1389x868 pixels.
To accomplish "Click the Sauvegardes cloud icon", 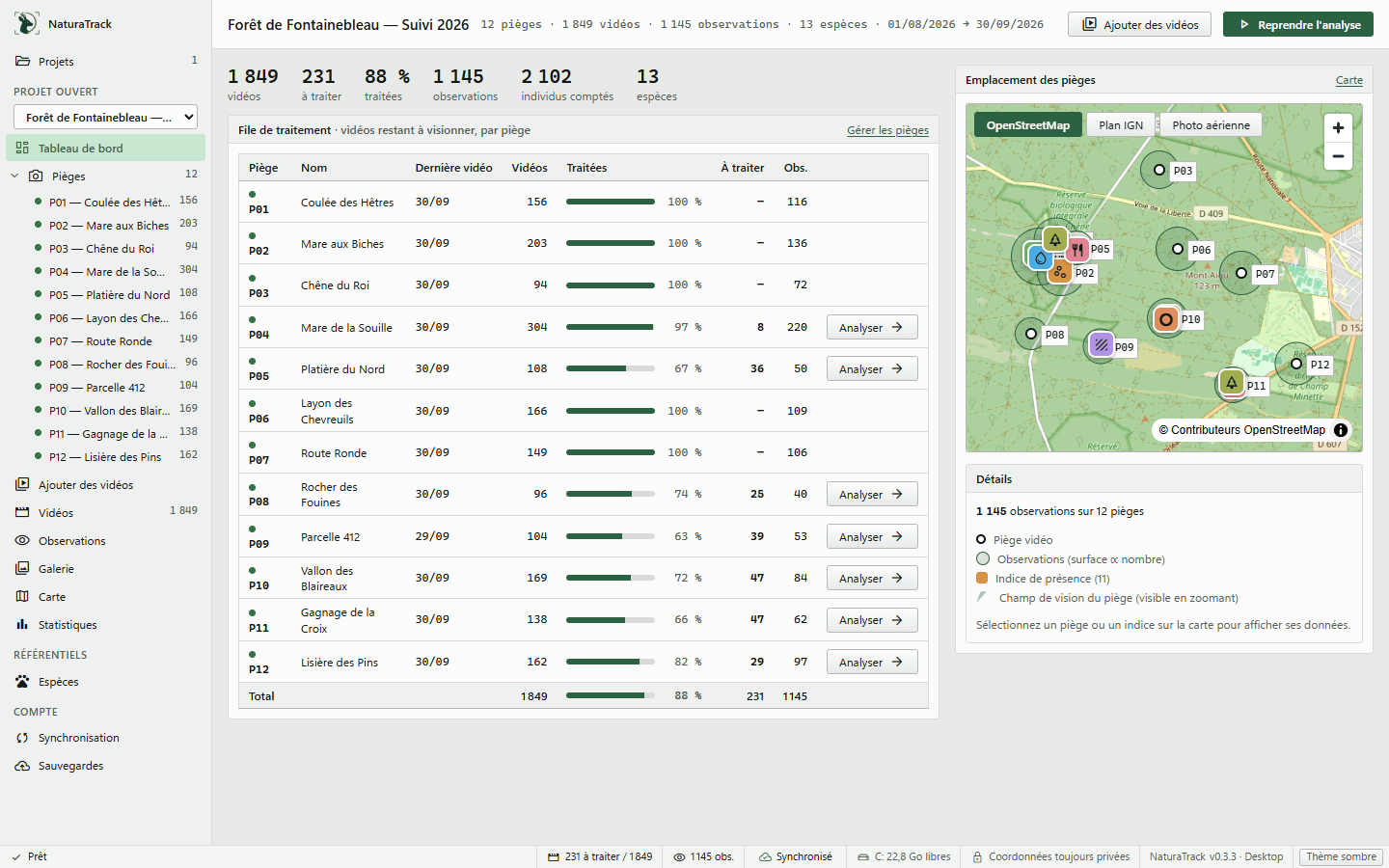I will click(22, 766).
